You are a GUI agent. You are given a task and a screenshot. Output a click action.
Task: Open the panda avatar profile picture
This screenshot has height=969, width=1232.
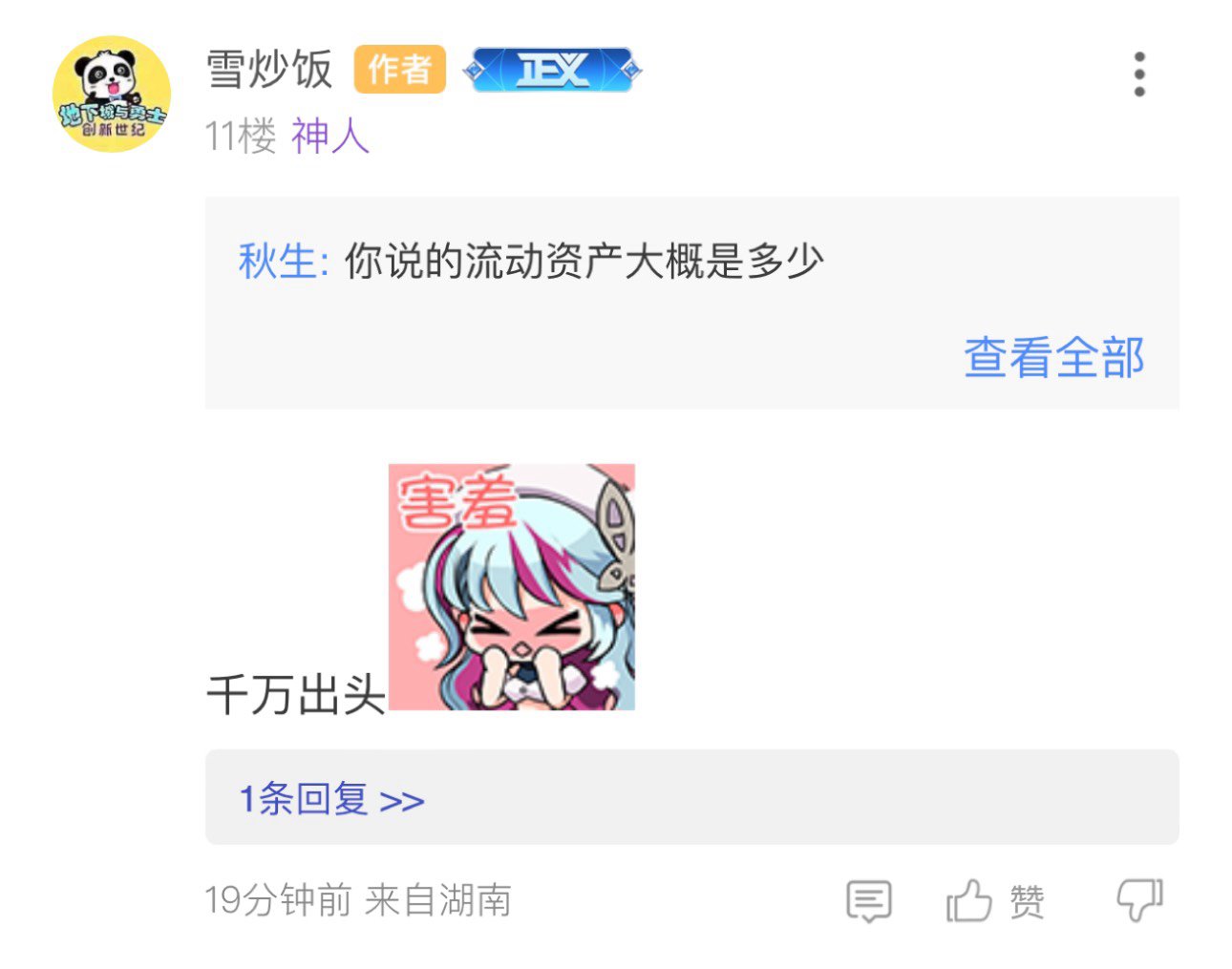point(112,94)
